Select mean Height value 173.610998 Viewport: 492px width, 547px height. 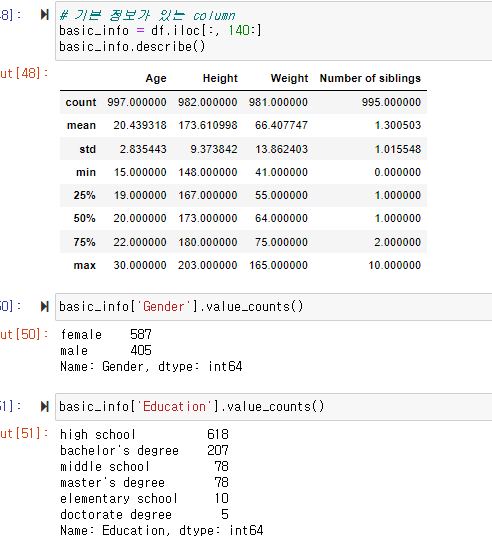point(208,125)
